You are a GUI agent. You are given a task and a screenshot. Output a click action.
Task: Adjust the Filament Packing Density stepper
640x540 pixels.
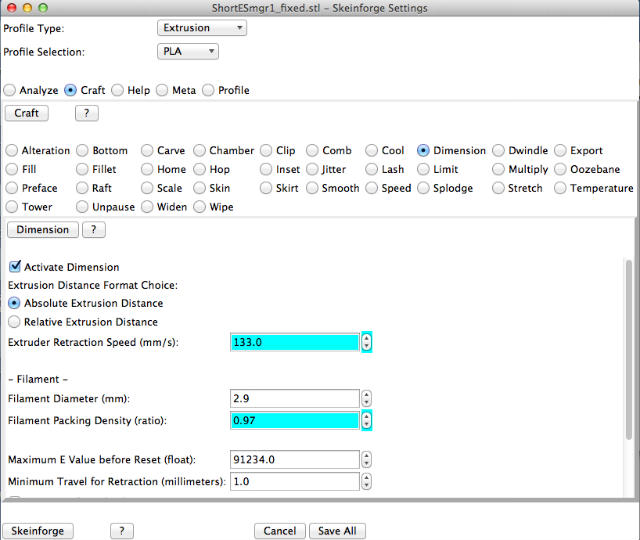[x=367, y=420]
